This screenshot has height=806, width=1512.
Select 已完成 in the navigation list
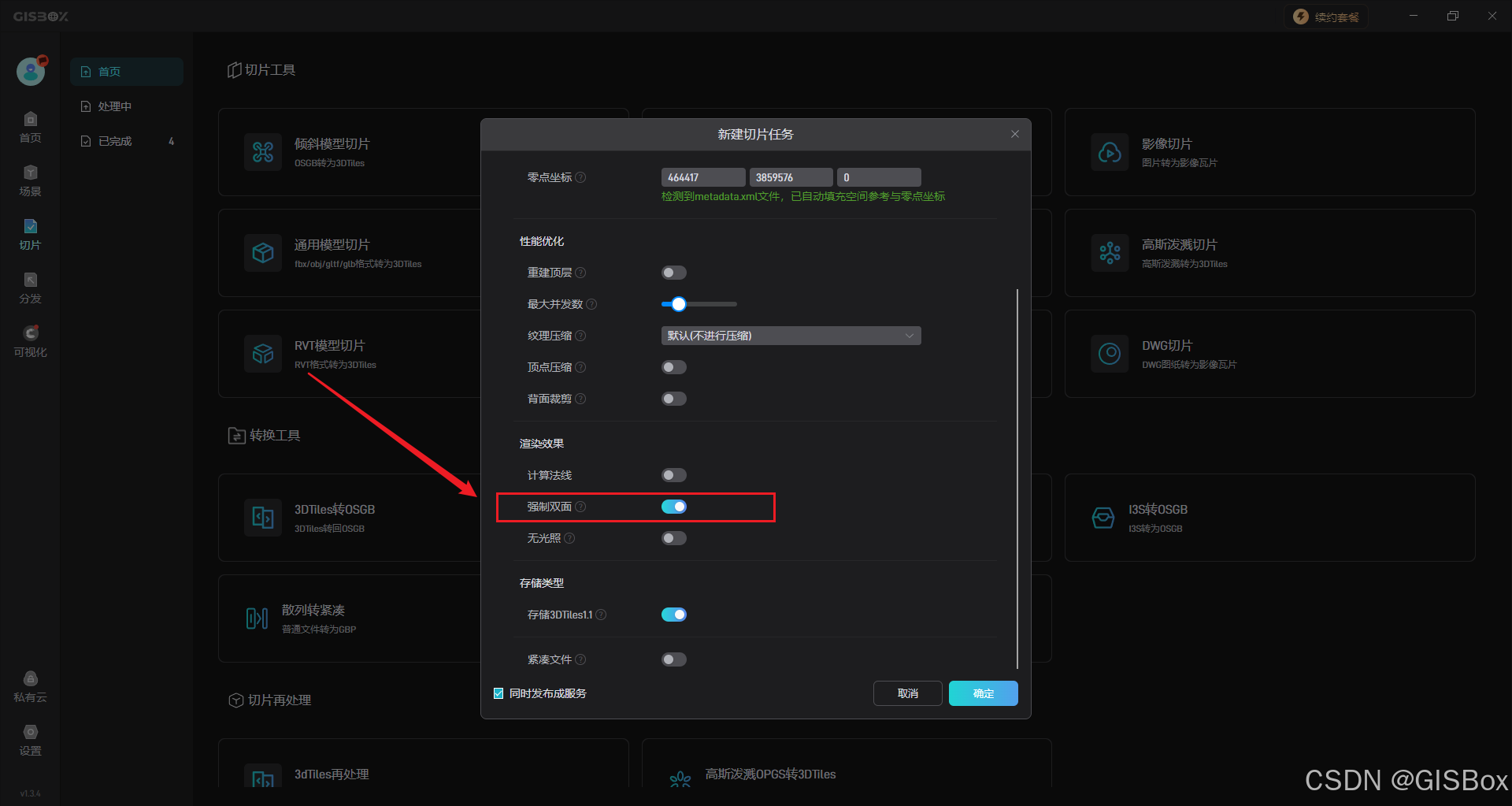coord(127,141)
